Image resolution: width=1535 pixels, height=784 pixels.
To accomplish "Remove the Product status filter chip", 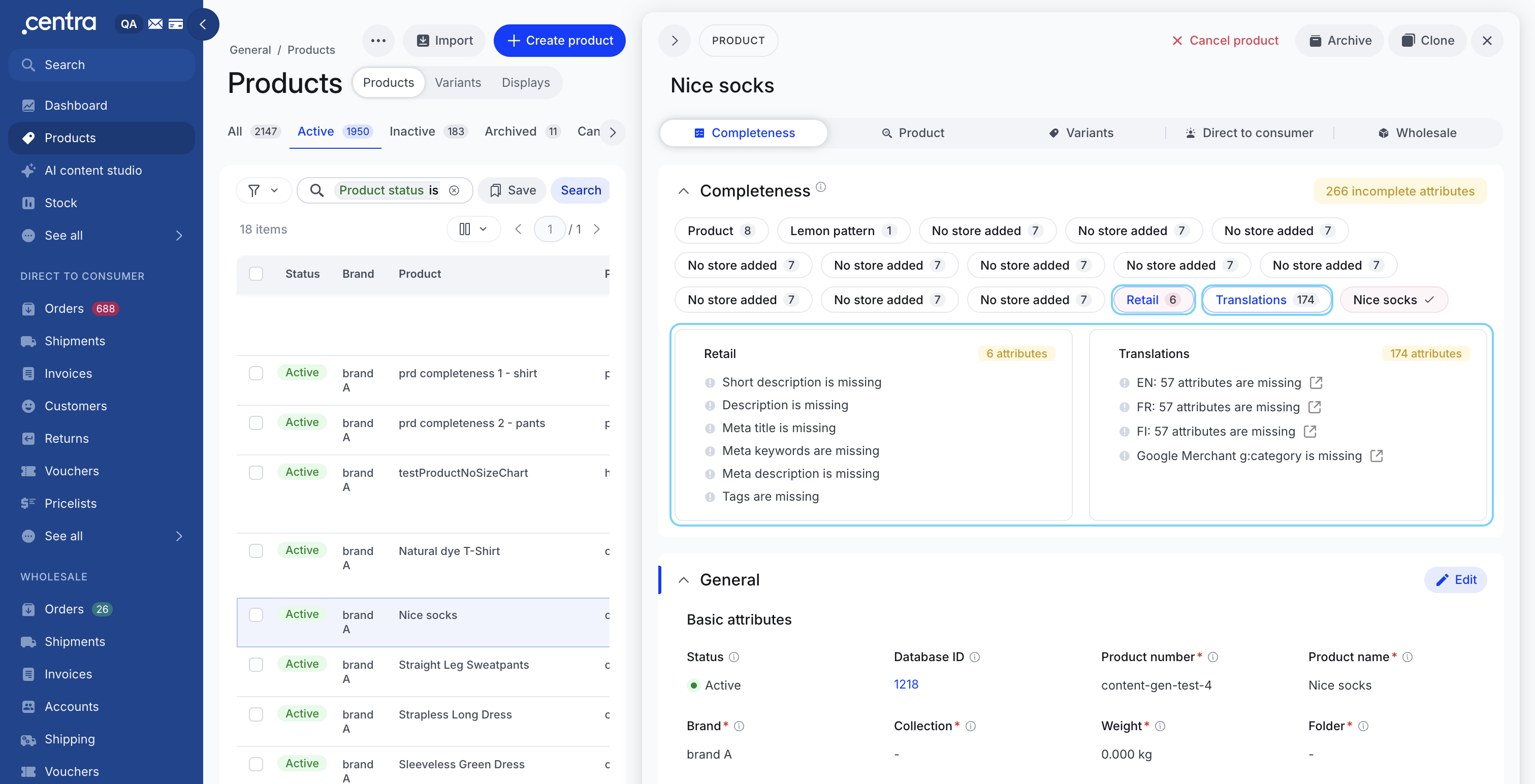I will 454,190.
